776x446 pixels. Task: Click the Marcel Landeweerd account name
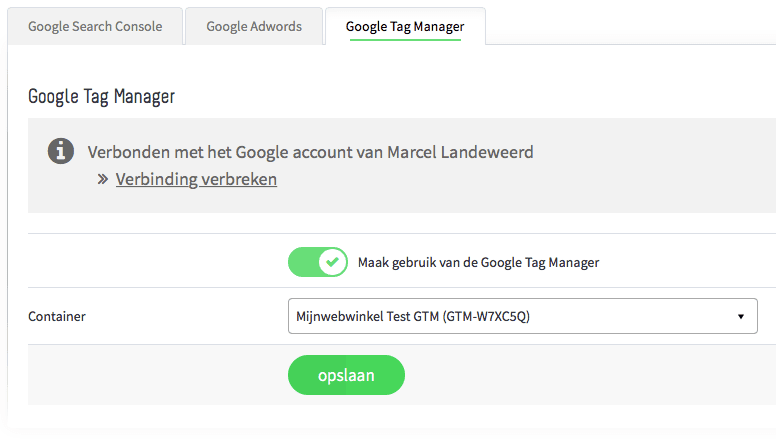472,152
